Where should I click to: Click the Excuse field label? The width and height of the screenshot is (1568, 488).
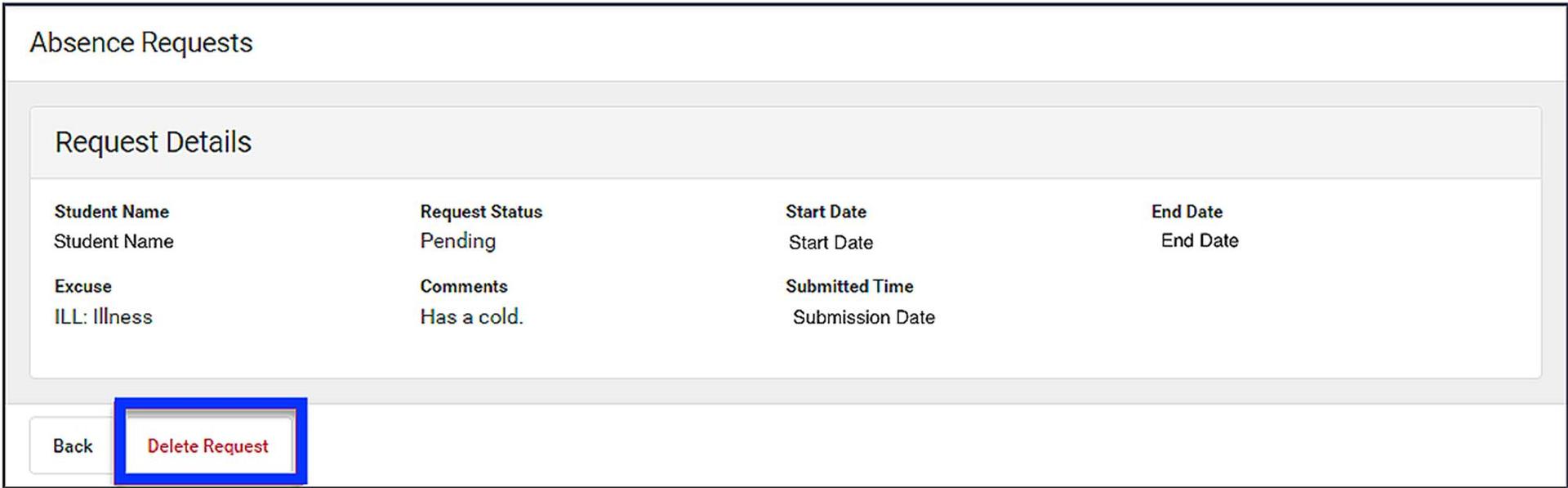point(83,286)
